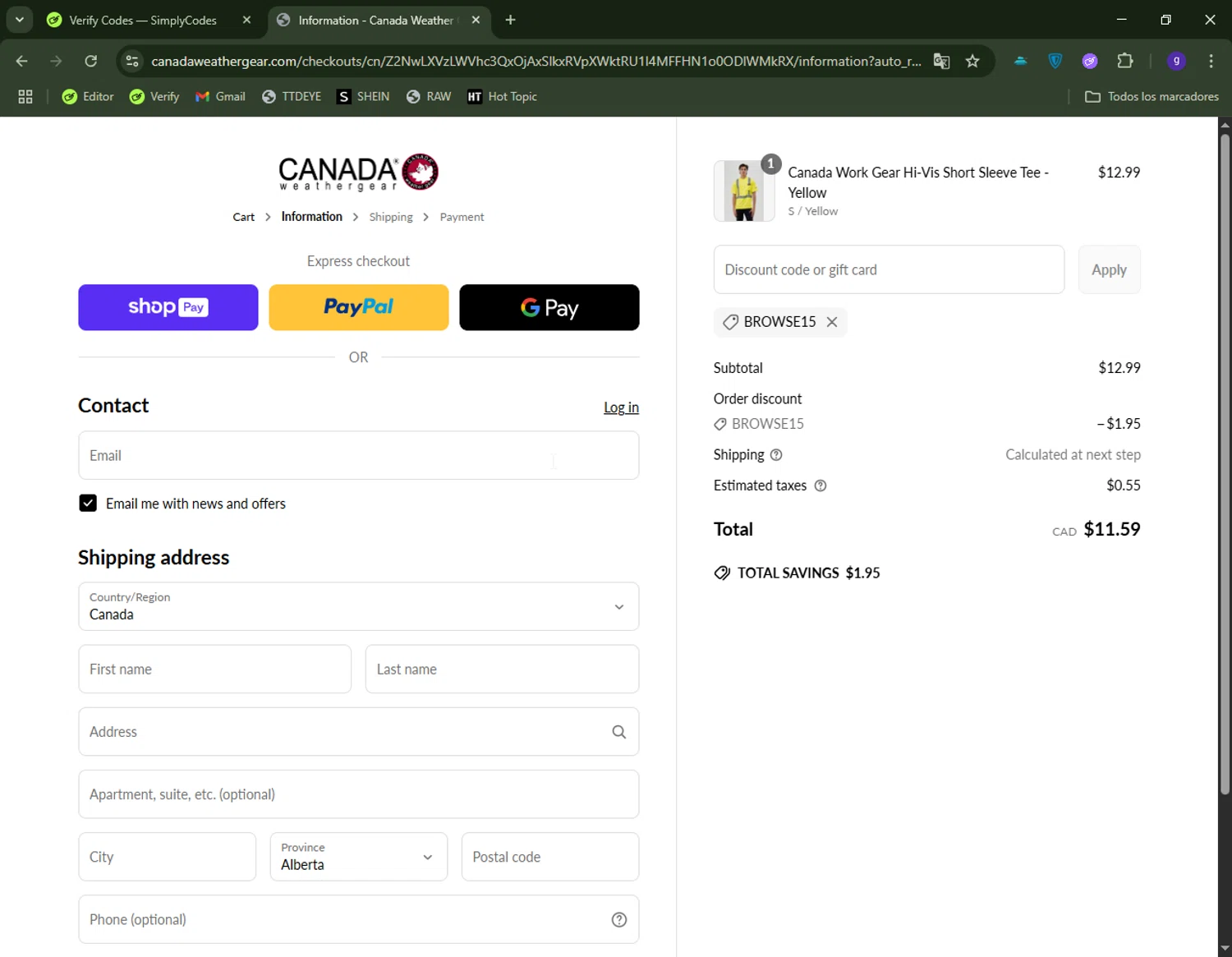This screenshot has height=957, width=1232.
Task: Open the SHEIN bookmark
Action: point(363,96)
